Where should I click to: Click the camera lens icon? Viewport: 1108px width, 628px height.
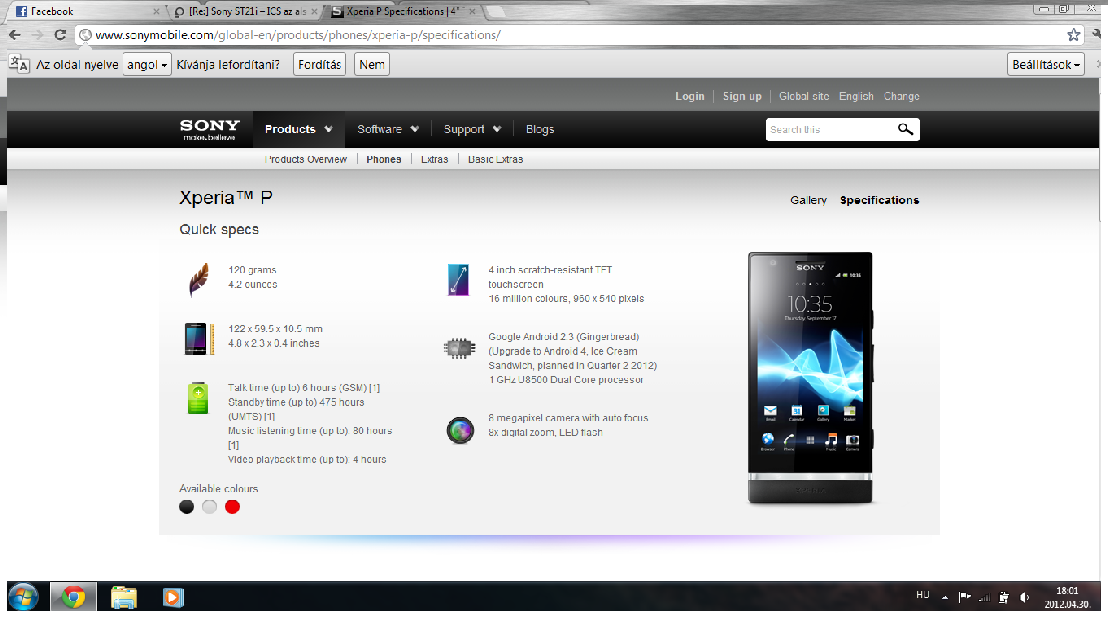click(x=460, y=430)
